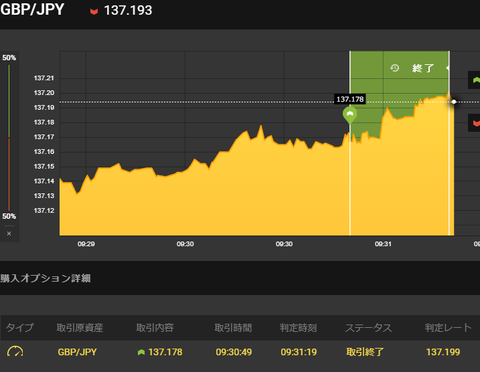480x372 pixels.
Task: Close the sentiment gauge with X icon
Action: (9, 234)
